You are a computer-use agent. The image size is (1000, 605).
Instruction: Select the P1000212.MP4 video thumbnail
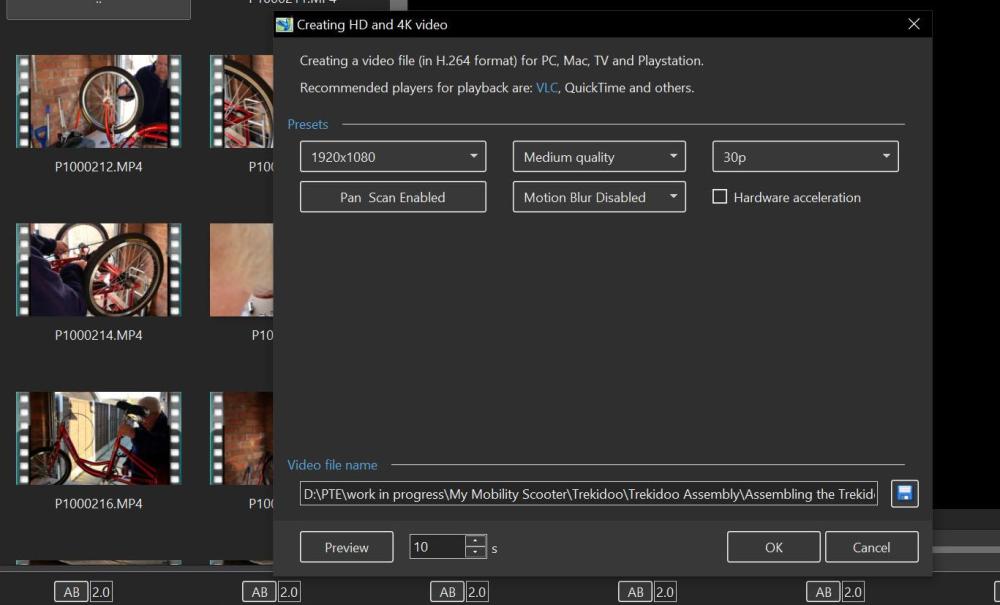98,102
